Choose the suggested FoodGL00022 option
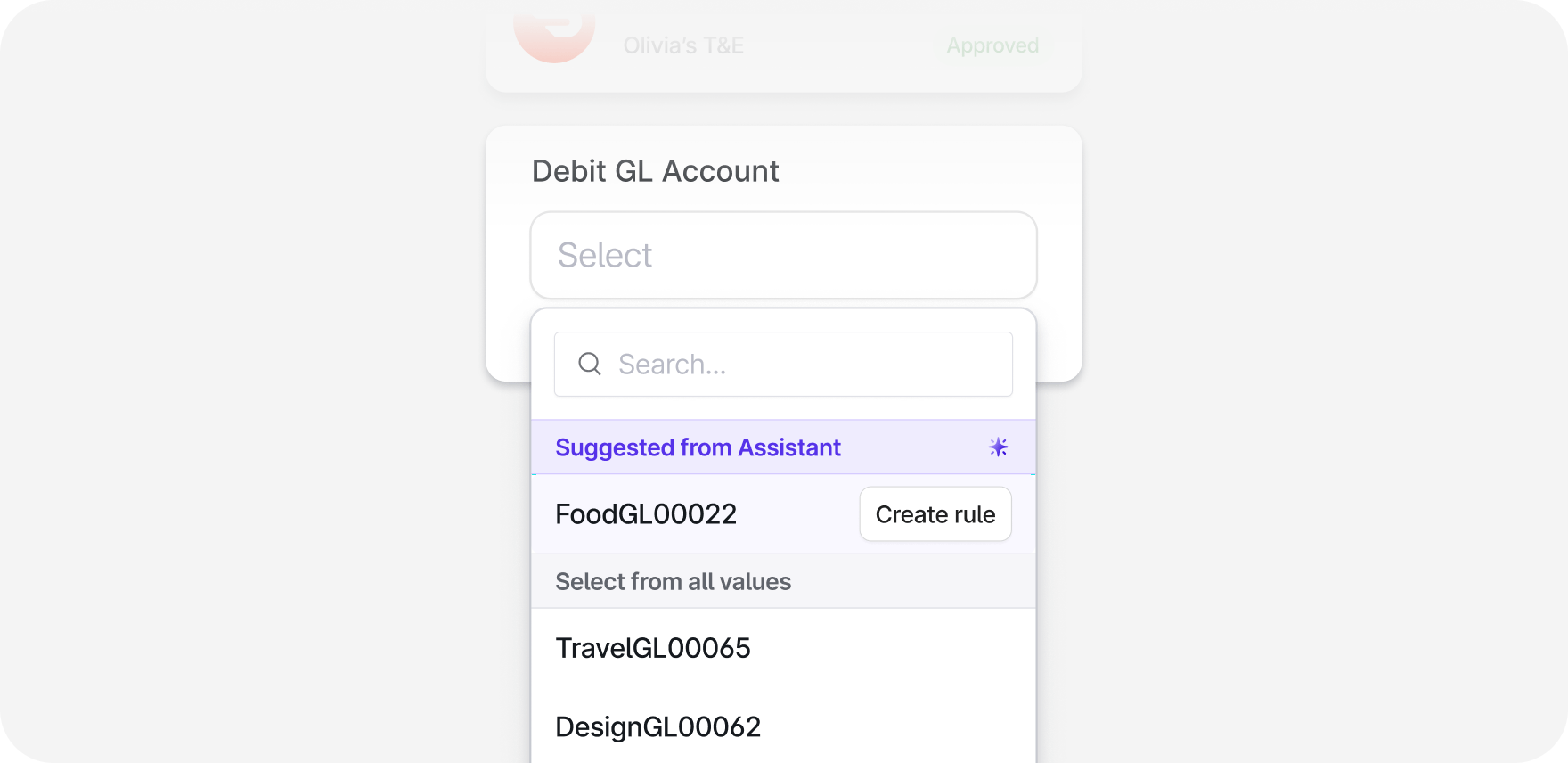This screenshot has height=763, width=1568. 646,514
